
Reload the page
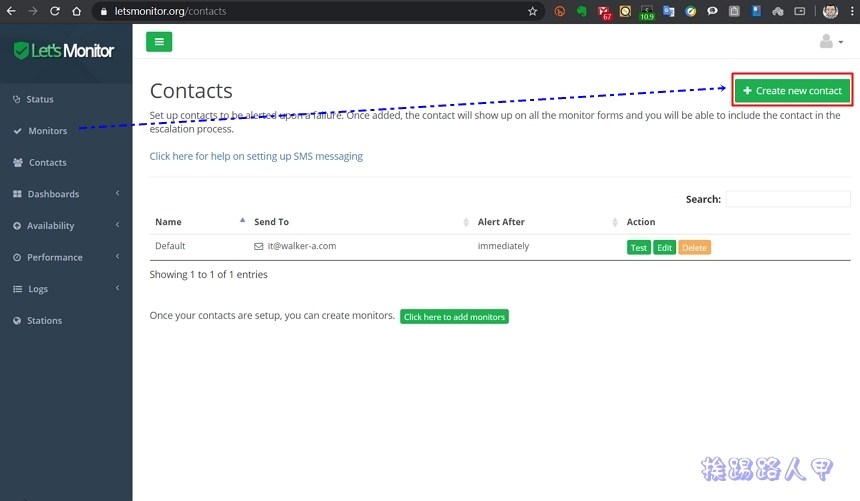tap(55, 11)
